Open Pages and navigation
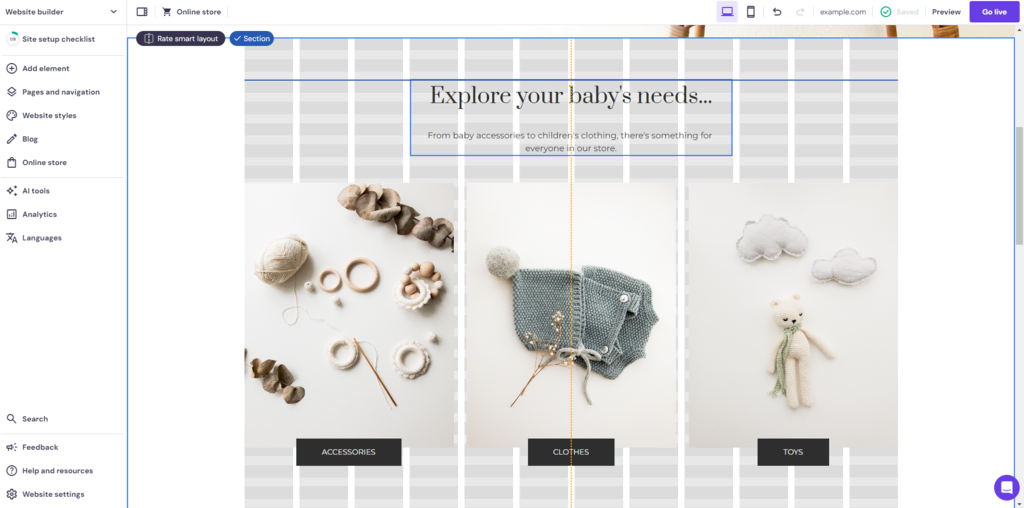 point(63,92)
